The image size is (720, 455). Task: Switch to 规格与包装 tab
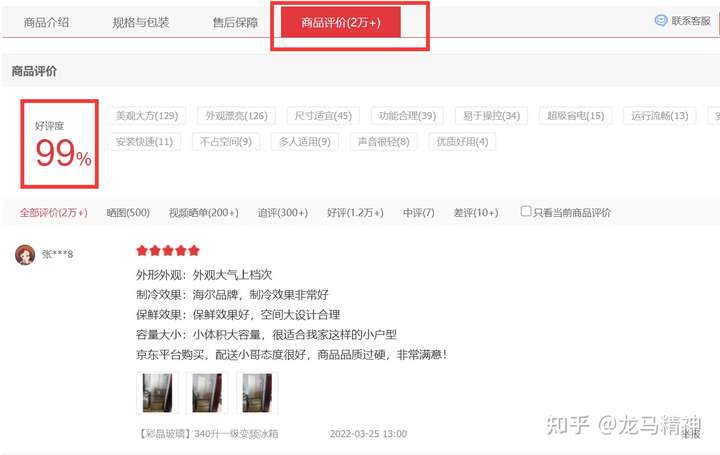tap(141, 22)
